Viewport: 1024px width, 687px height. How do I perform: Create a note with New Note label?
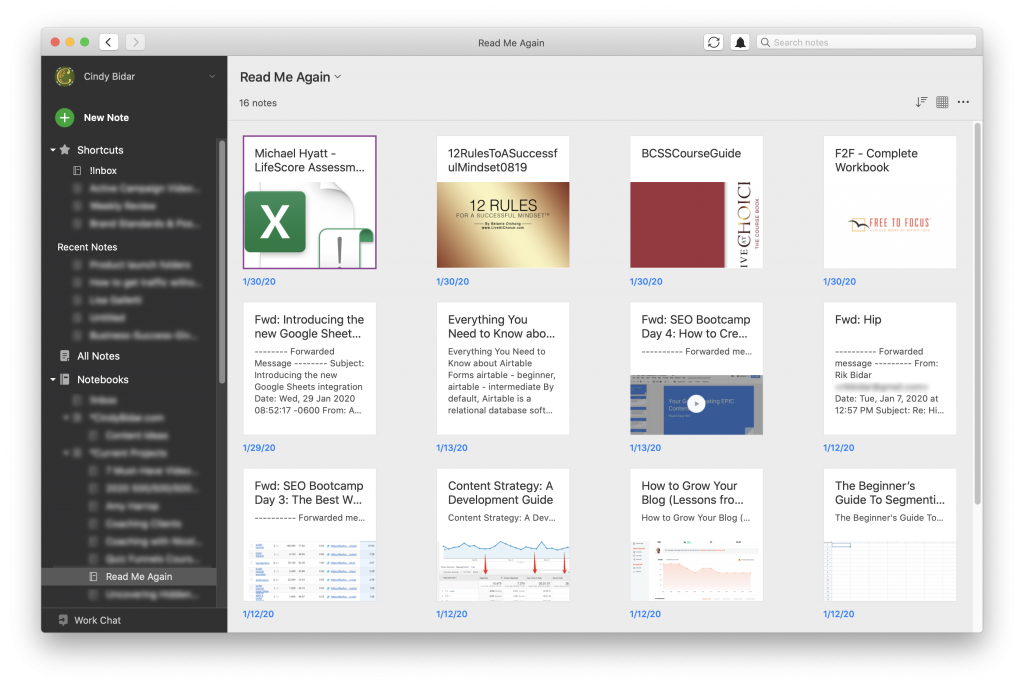pos(106,118)
